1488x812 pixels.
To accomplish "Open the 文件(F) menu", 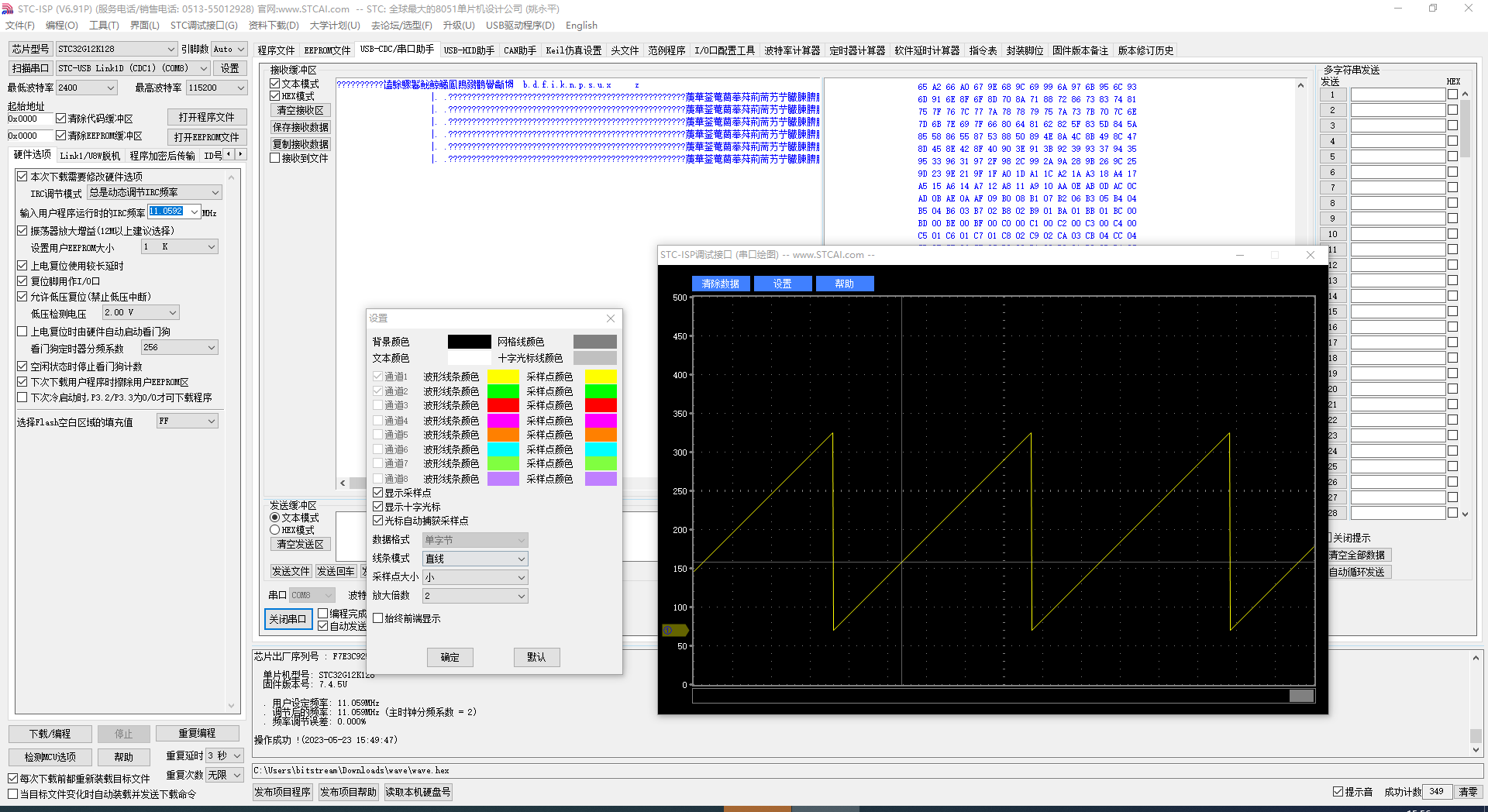I will (20, 26).
